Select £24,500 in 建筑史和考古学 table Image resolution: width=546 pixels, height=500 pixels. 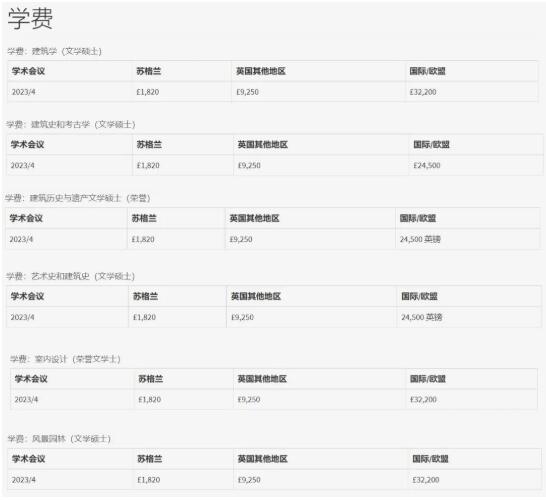[x=427, y=165]
